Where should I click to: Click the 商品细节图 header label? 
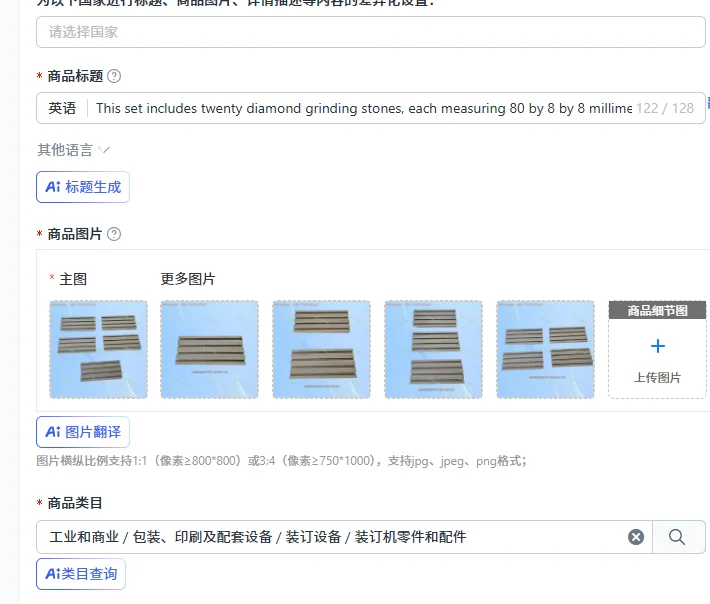[x=657, y=311]
